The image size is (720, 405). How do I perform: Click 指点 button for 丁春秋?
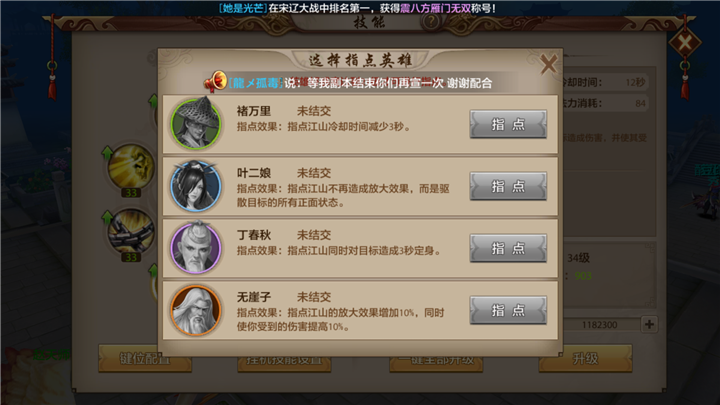click(508, 248)
